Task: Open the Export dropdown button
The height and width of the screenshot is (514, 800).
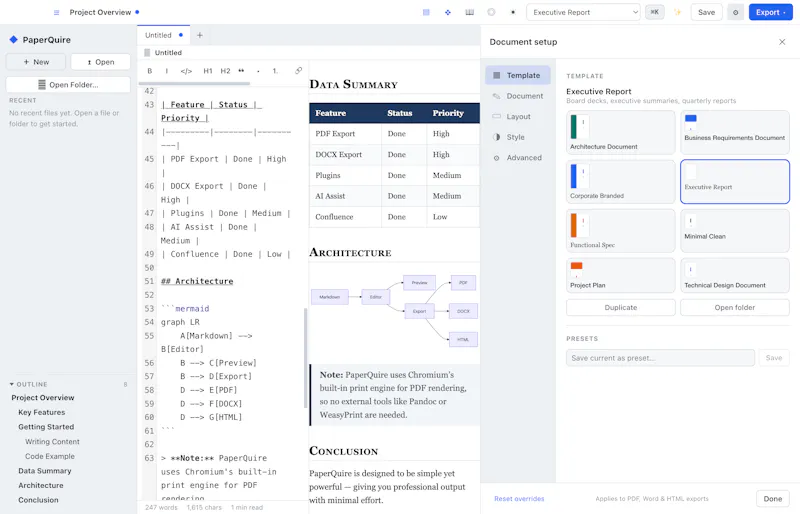Action: [x=770, y=12]
